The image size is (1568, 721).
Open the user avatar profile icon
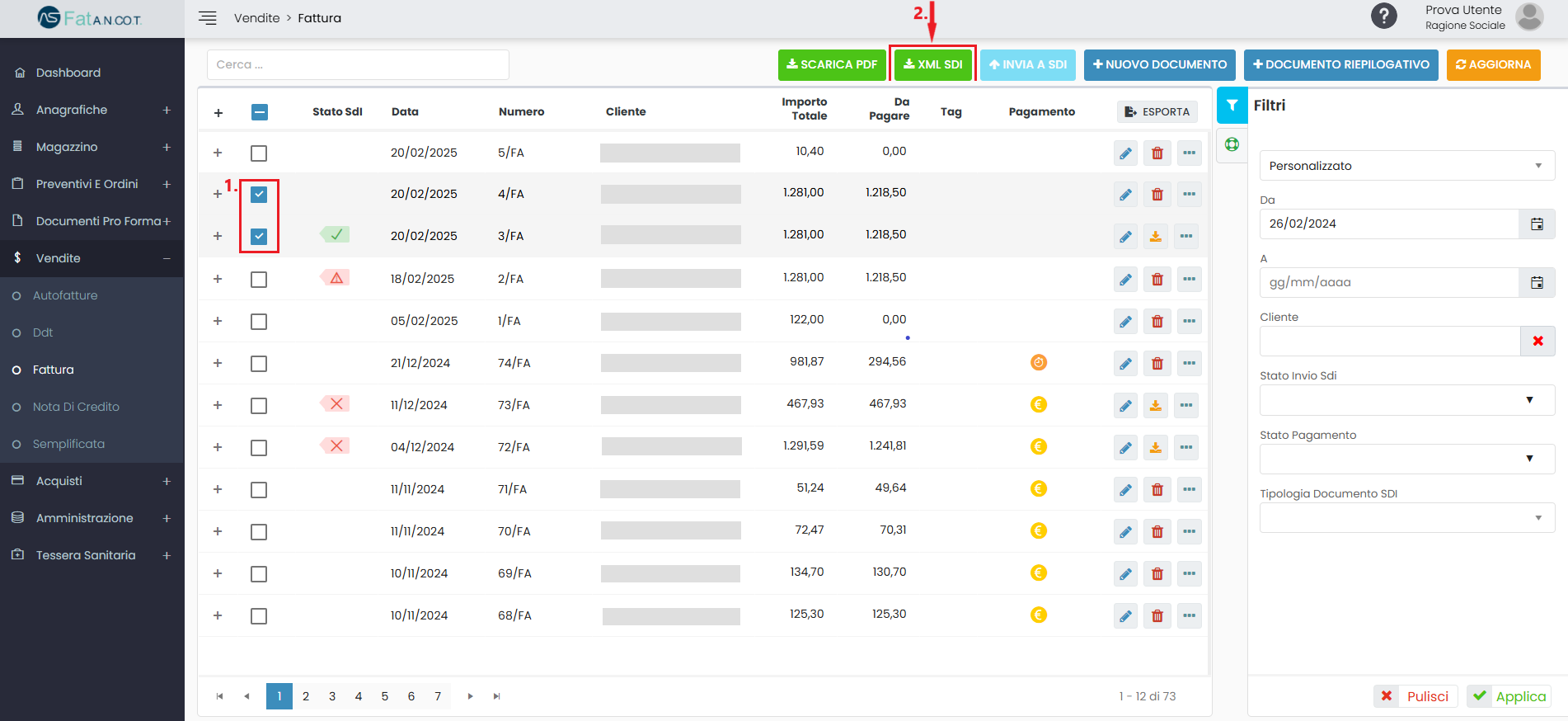(1529, 16)
